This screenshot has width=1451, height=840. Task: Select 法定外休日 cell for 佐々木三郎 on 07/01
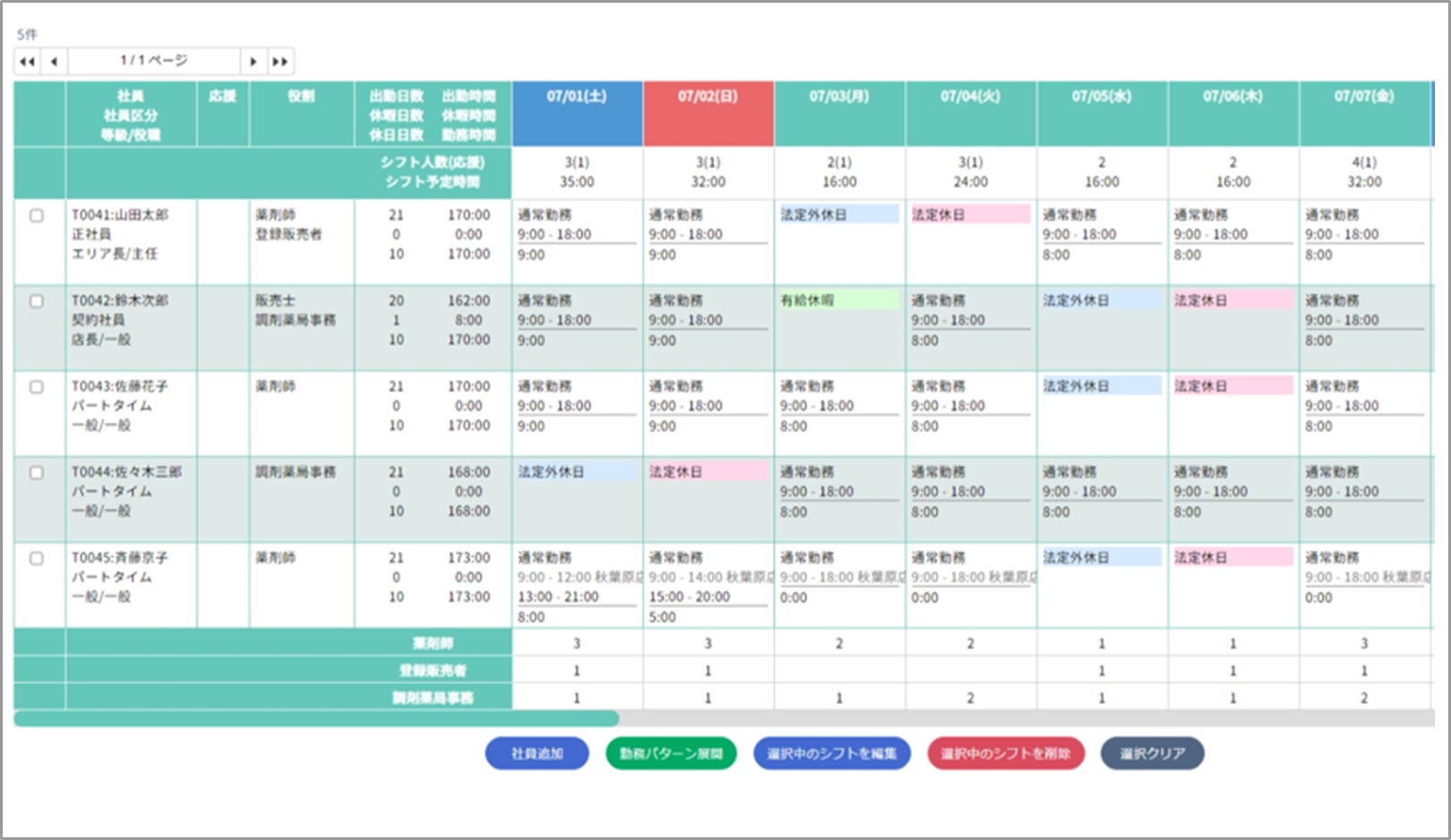pyautogui.click(x=577, y=472)
